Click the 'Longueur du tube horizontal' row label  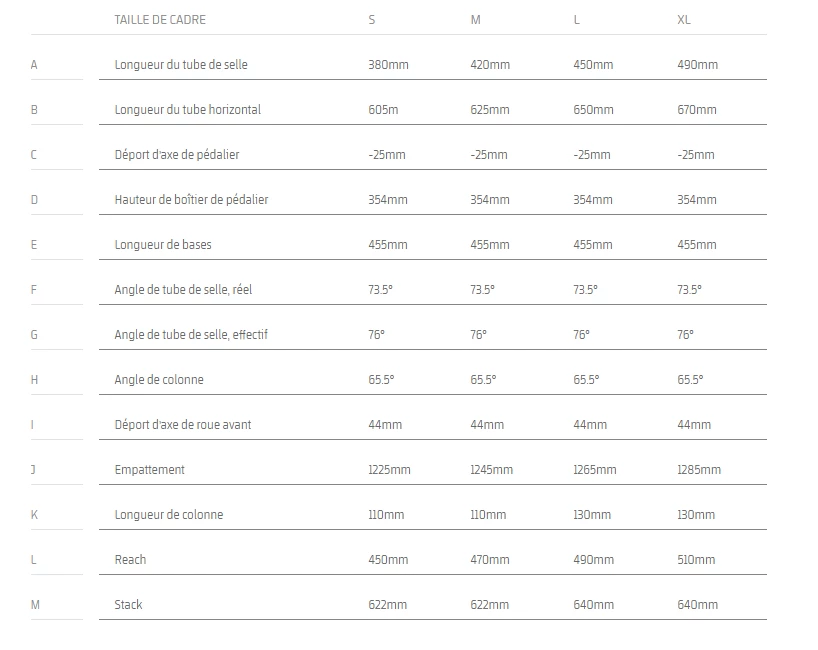pos(188,110)
